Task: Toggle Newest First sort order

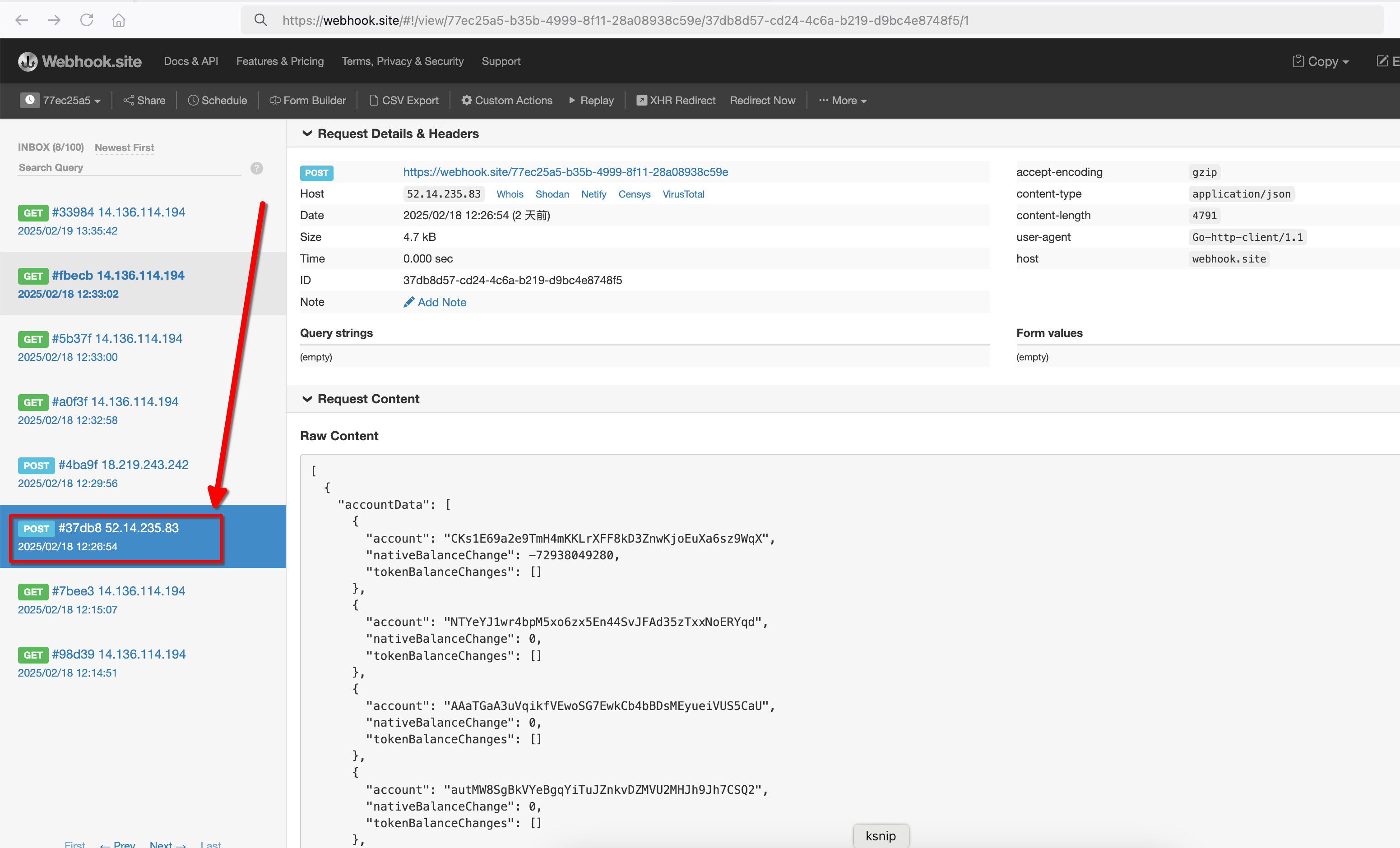Action: tap(125, 147)
